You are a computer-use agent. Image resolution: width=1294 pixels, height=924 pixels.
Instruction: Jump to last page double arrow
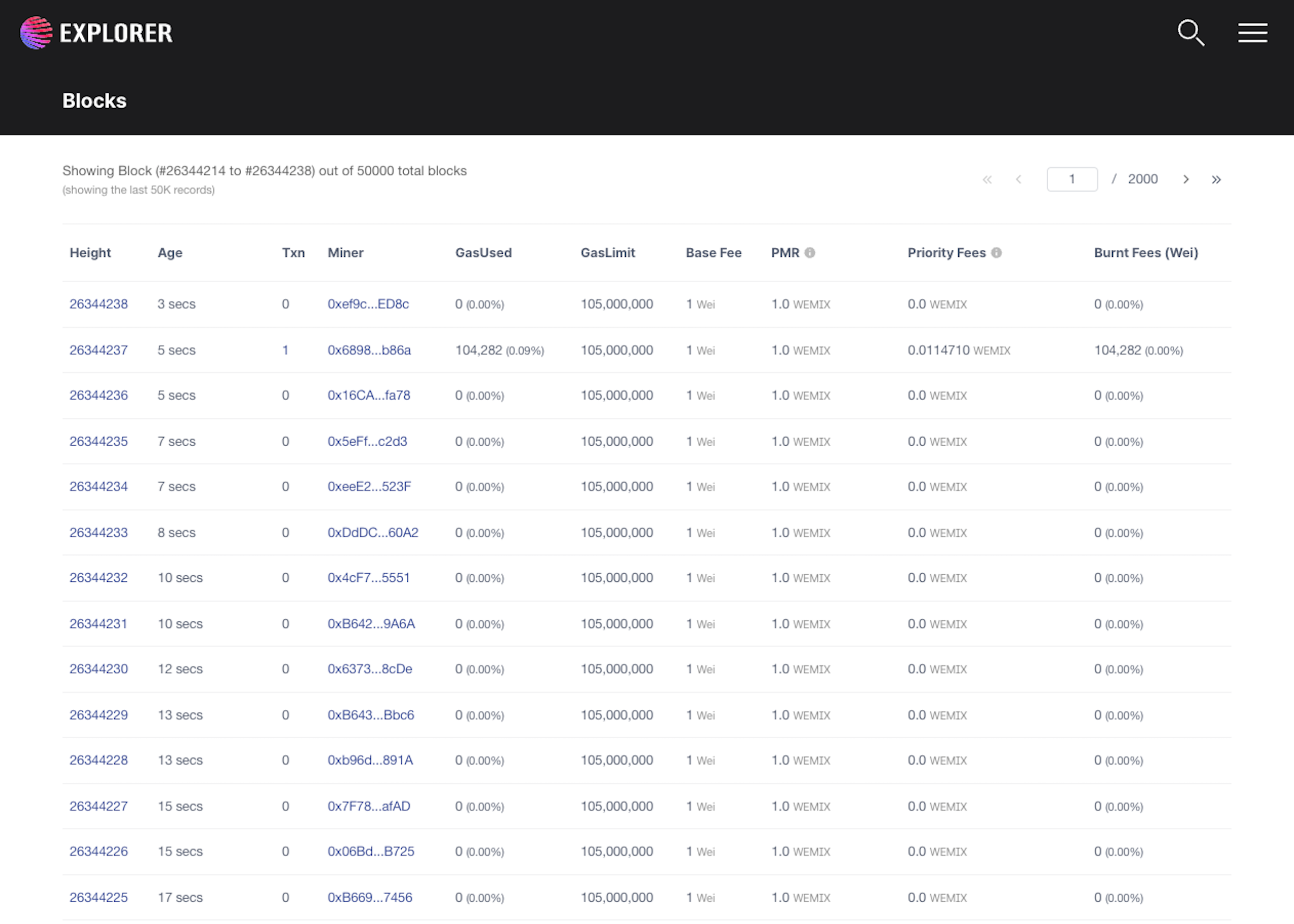click(1216, 179)
